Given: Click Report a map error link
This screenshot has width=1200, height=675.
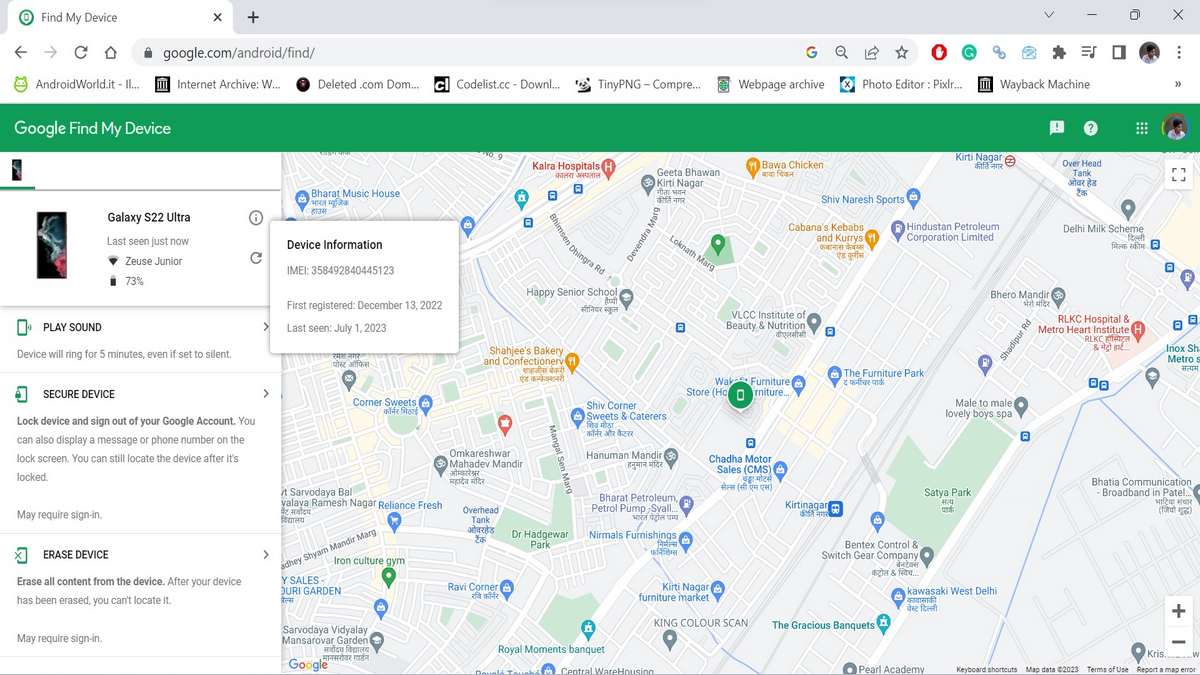Looking at the screenshot, I should coord(1166,669).
